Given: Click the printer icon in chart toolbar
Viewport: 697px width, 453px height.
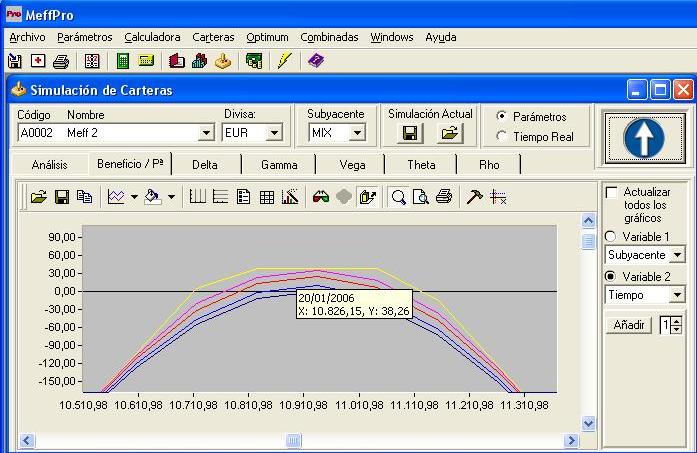Looking at the screenshot, I should [x=444, y=196].
